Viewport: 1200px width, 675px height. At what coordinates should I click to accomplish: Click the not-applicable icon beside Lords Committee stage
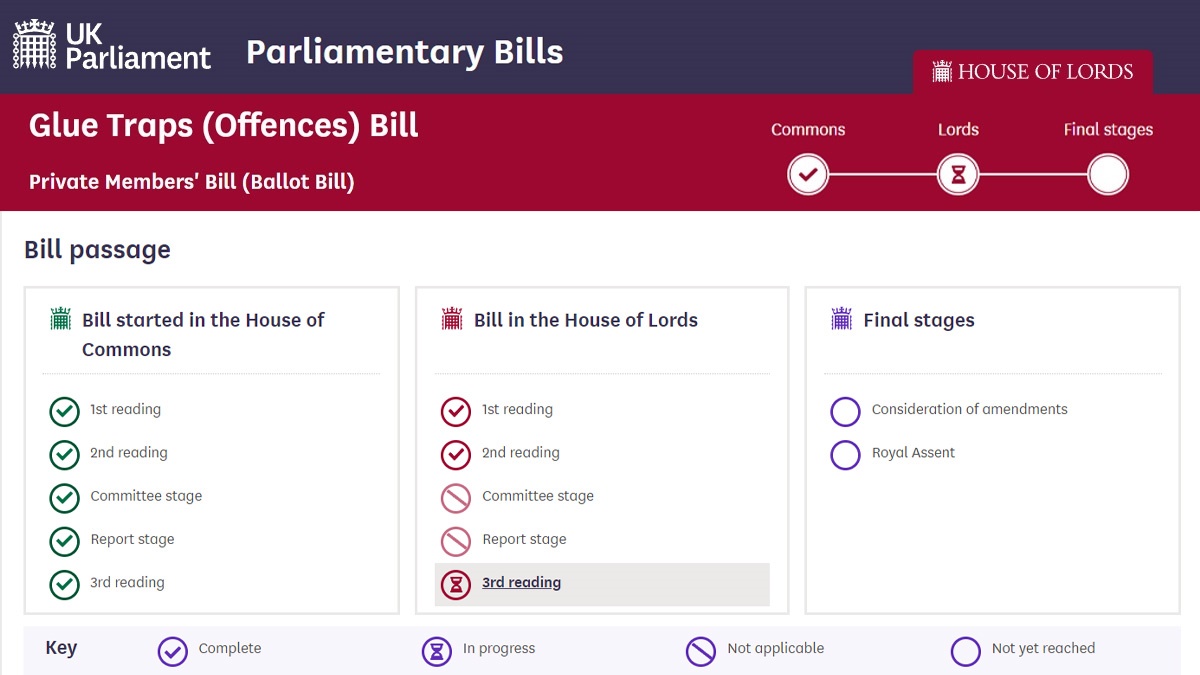pyautogui.click(x=456, y=498)
